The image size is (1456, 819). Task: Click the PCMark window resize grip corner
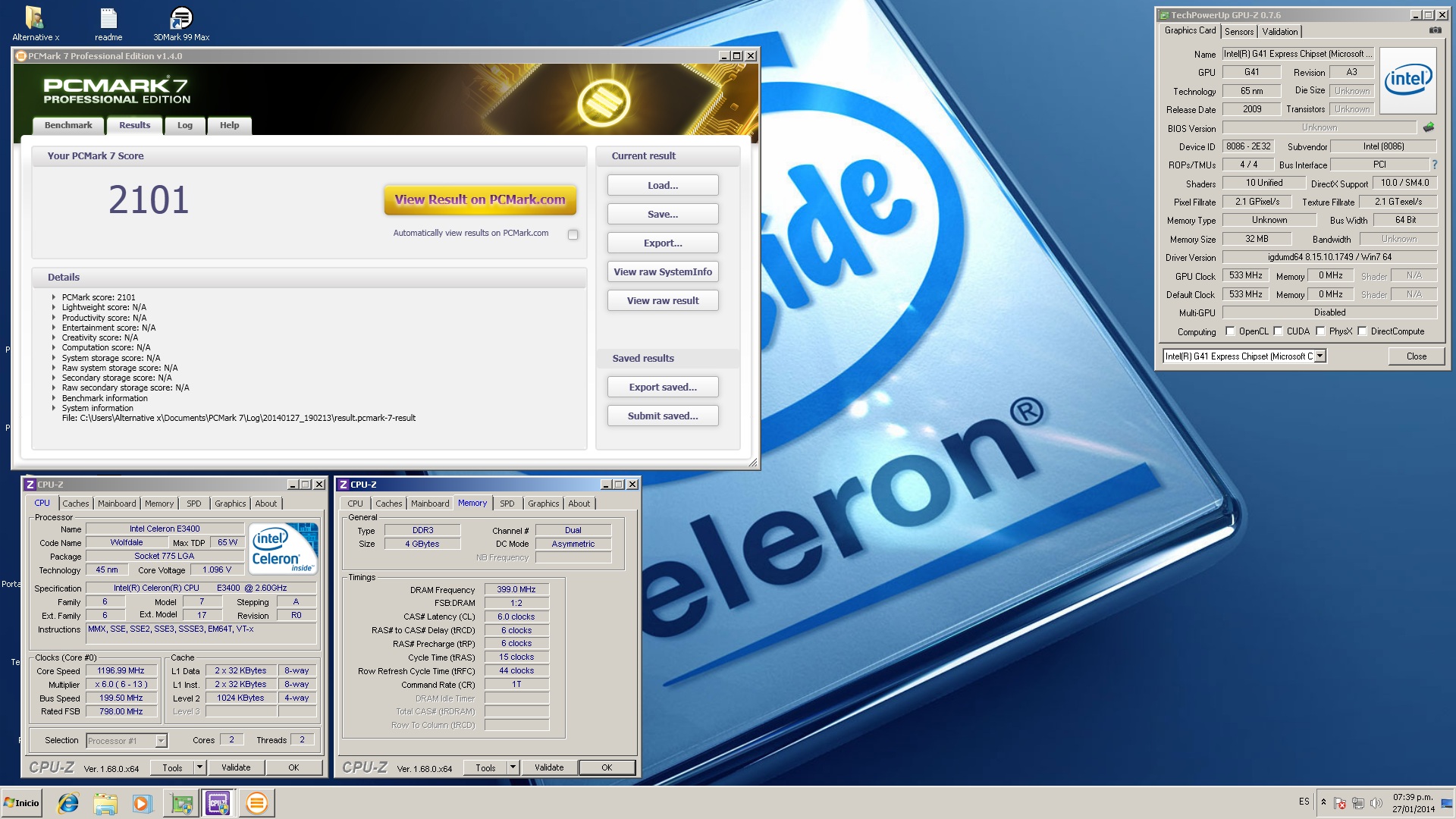(752, 462)
